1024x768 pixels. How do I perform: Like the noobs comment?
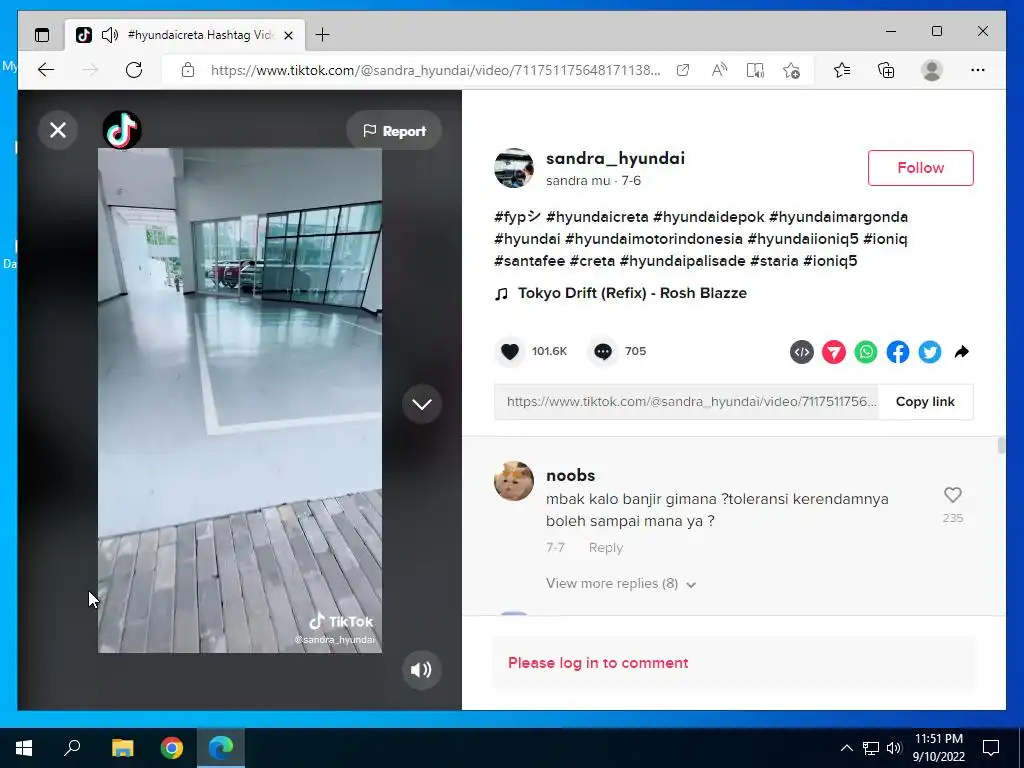(x=953, y=495)
